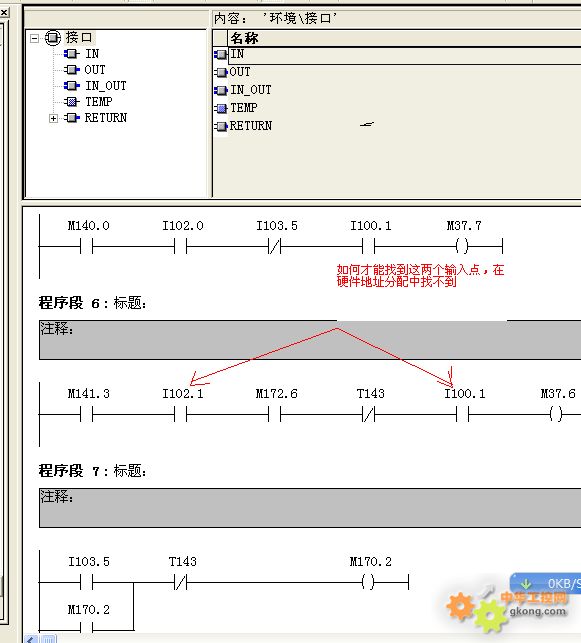Click the 注释 comment field of network 7
The image size is (581, 643).
(310, 508)
